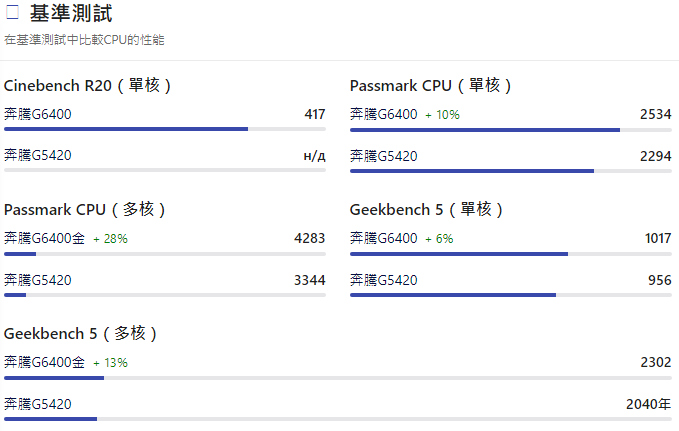Select 奔騰G5420 under Cinebench R20
Image resolution: width=679 pixels, height=431 pixels.
[x=38, y=155]
